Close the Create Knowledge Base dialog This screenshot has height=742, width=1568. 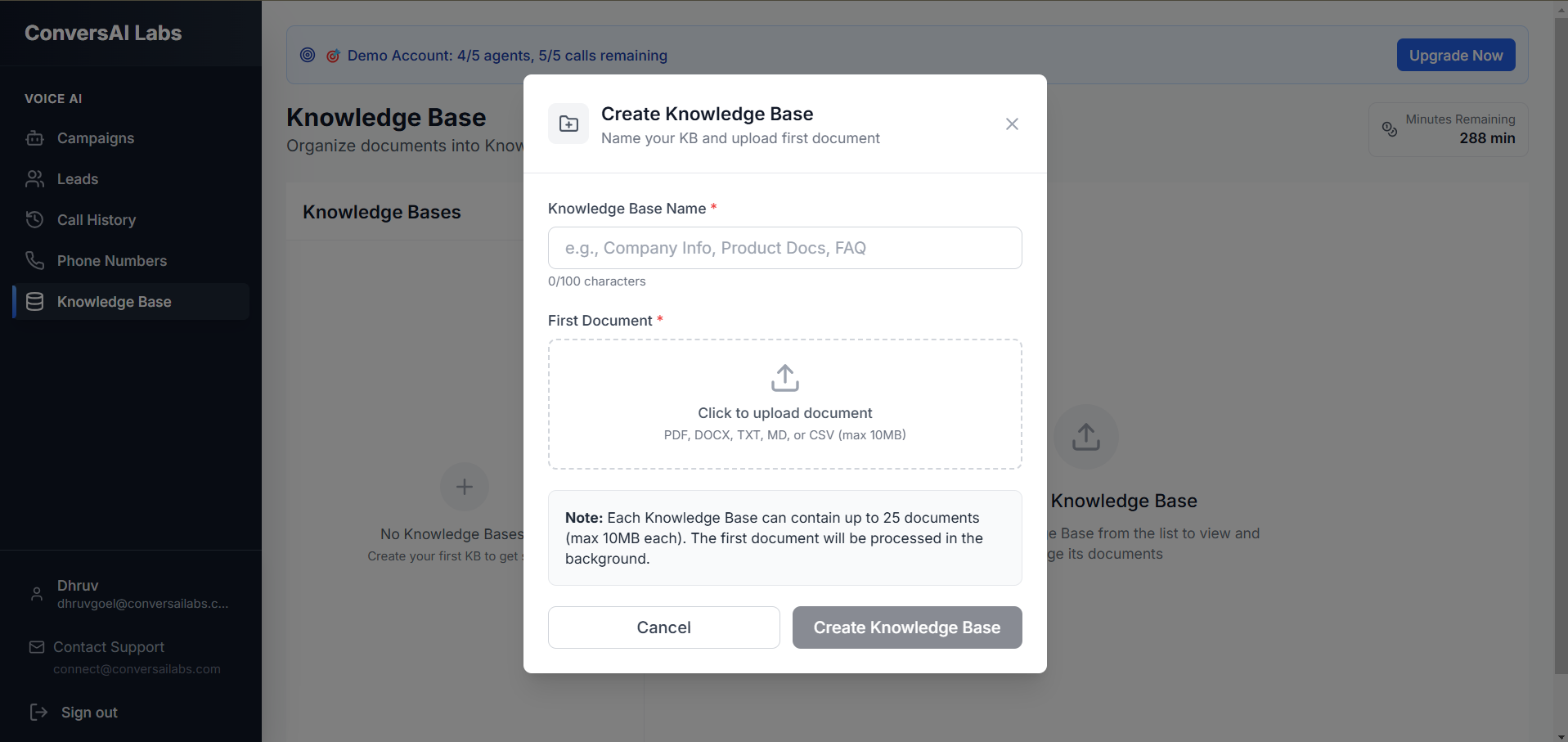[x=1012, y=124]
